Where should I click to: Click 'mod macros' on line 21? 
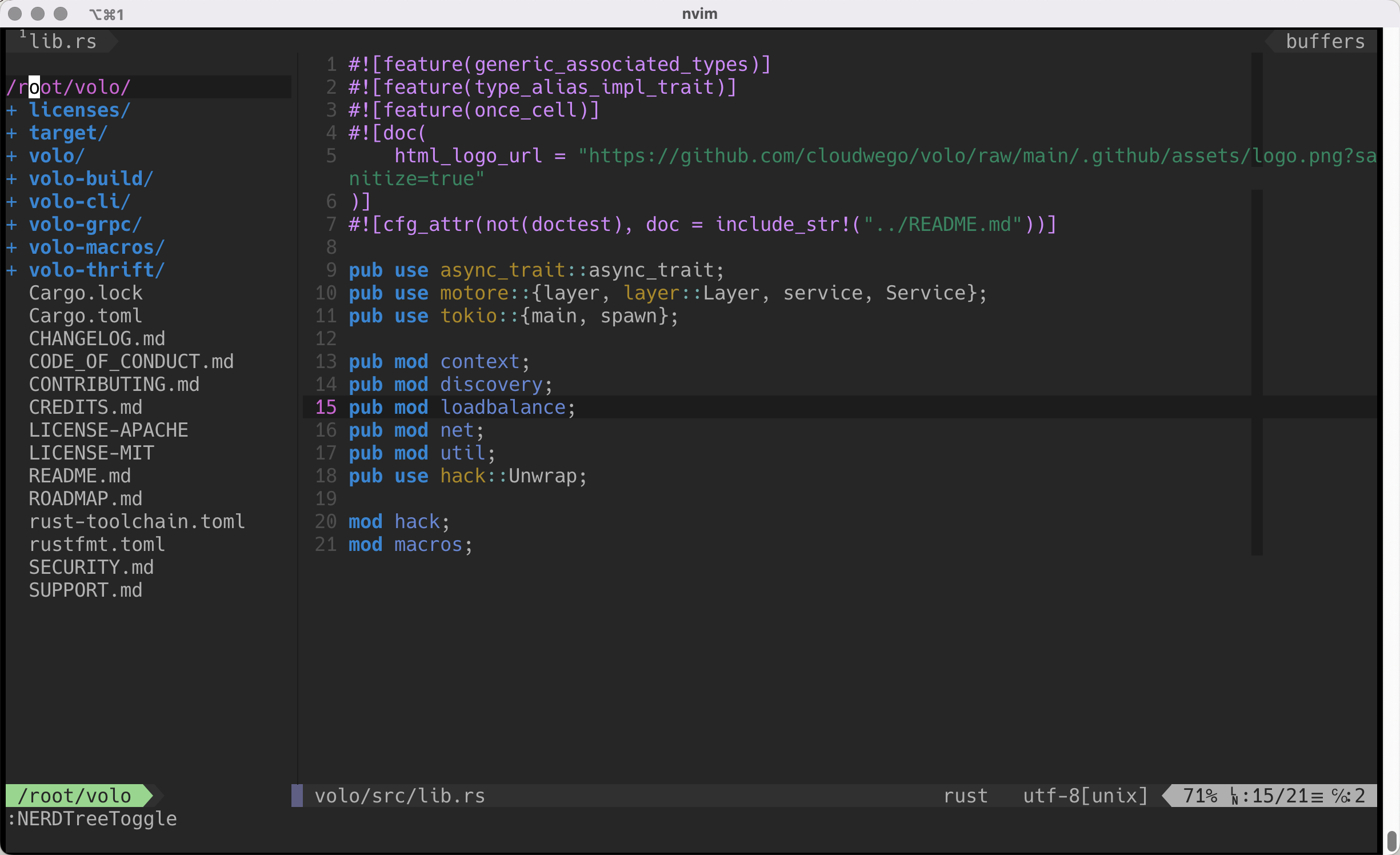[x=406, y=544]
